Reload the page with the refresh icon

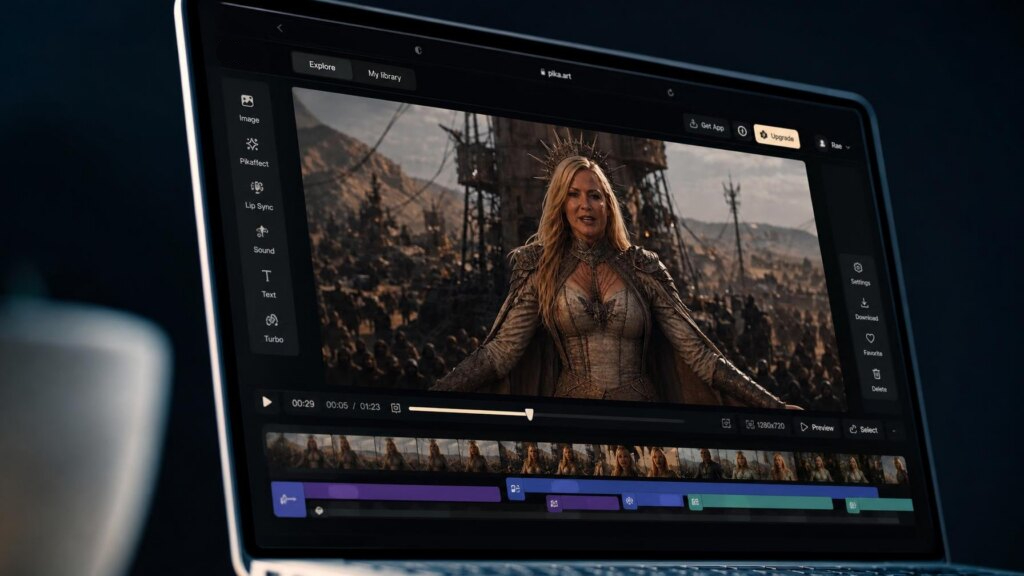[671, 93]
